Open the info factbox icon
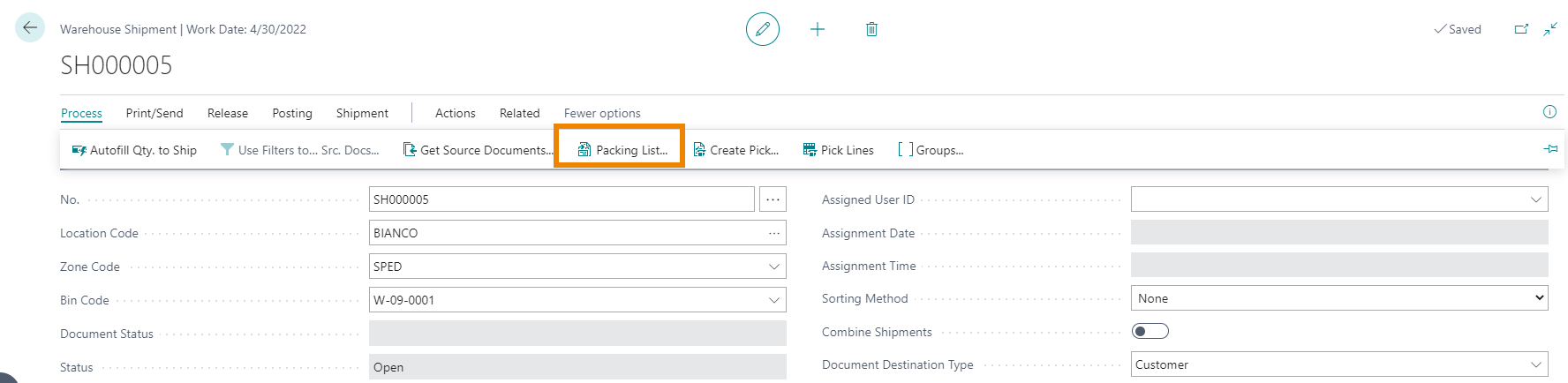1568x383 pixels. (x=1549, y=112)
